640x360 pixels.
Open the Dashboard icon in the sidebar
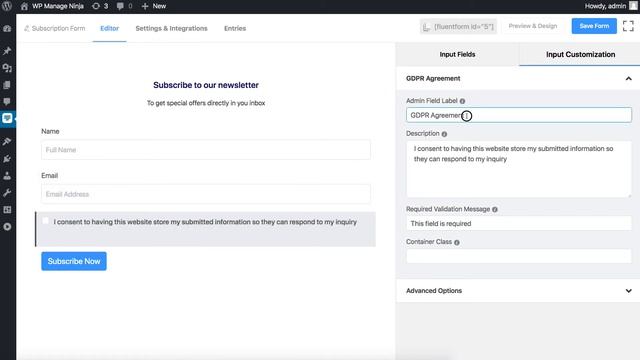point(7,29)
